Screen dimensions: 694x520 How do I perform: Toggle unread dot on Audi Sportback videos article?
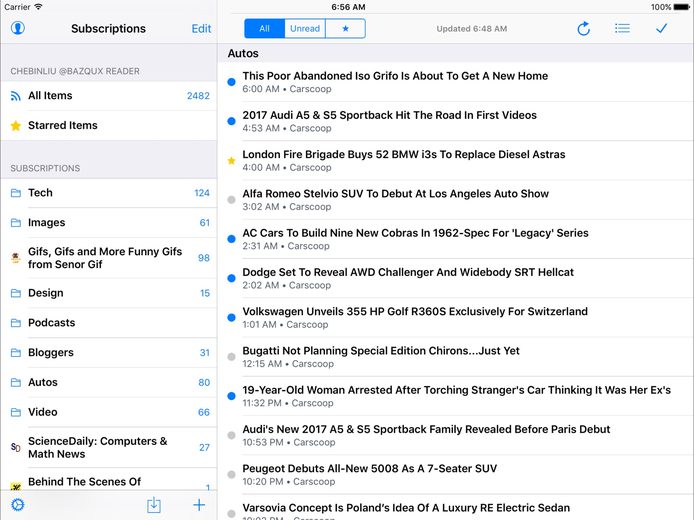[x=231, y=121]
